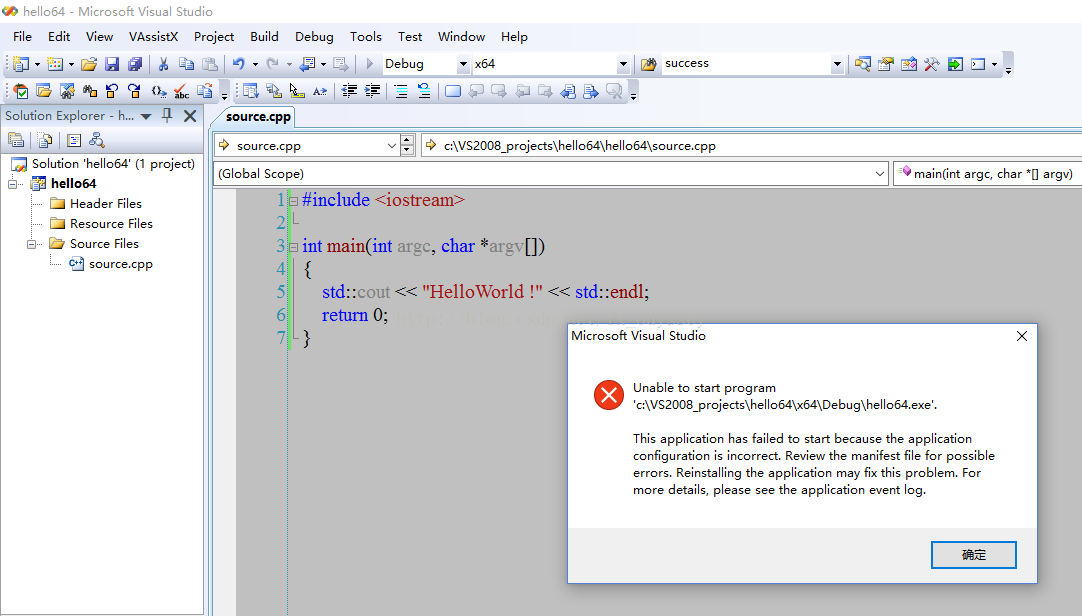Click the Start Page green arrow icon
Screen dimensions: 1082x616
tap(955, 64)
